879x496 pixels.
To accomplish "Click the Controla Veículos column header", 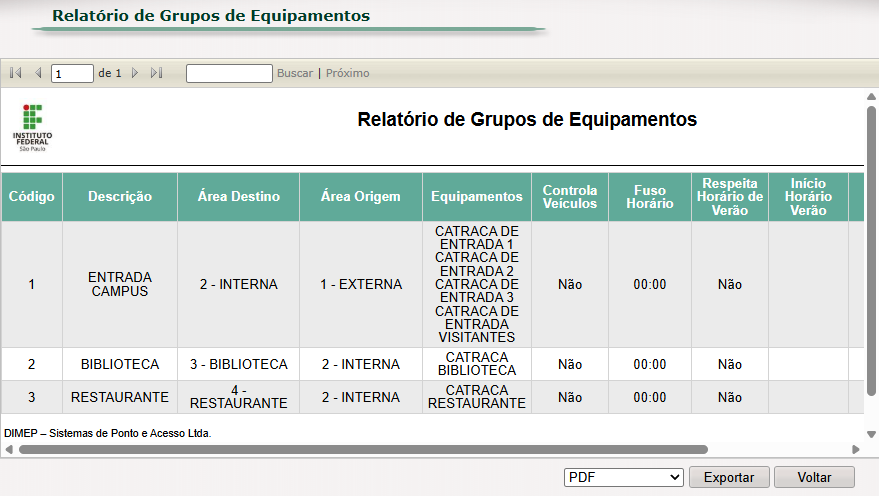I will 570,197.
